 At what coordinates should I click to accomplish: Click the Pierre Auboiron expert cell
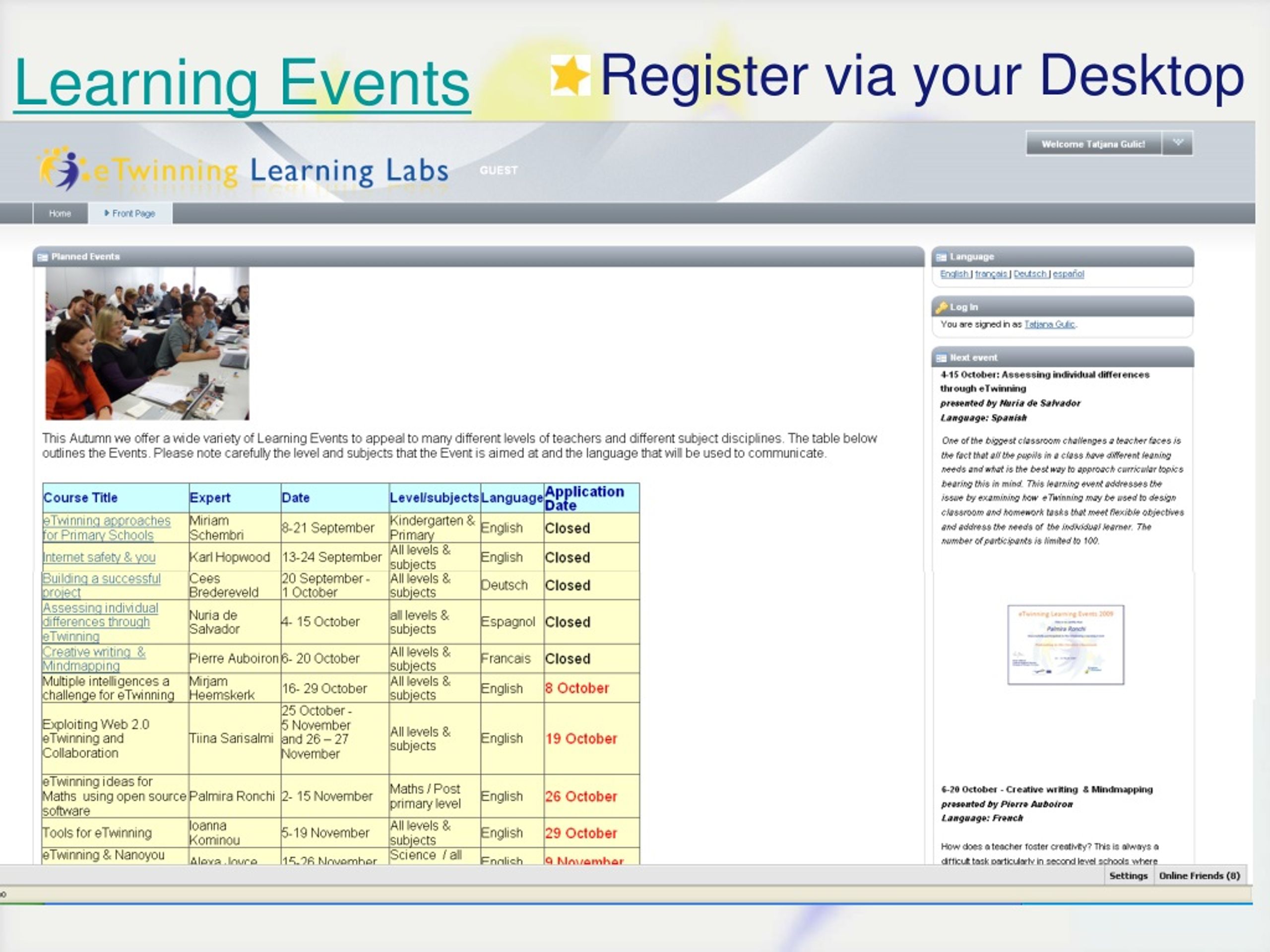coord(235,659)
